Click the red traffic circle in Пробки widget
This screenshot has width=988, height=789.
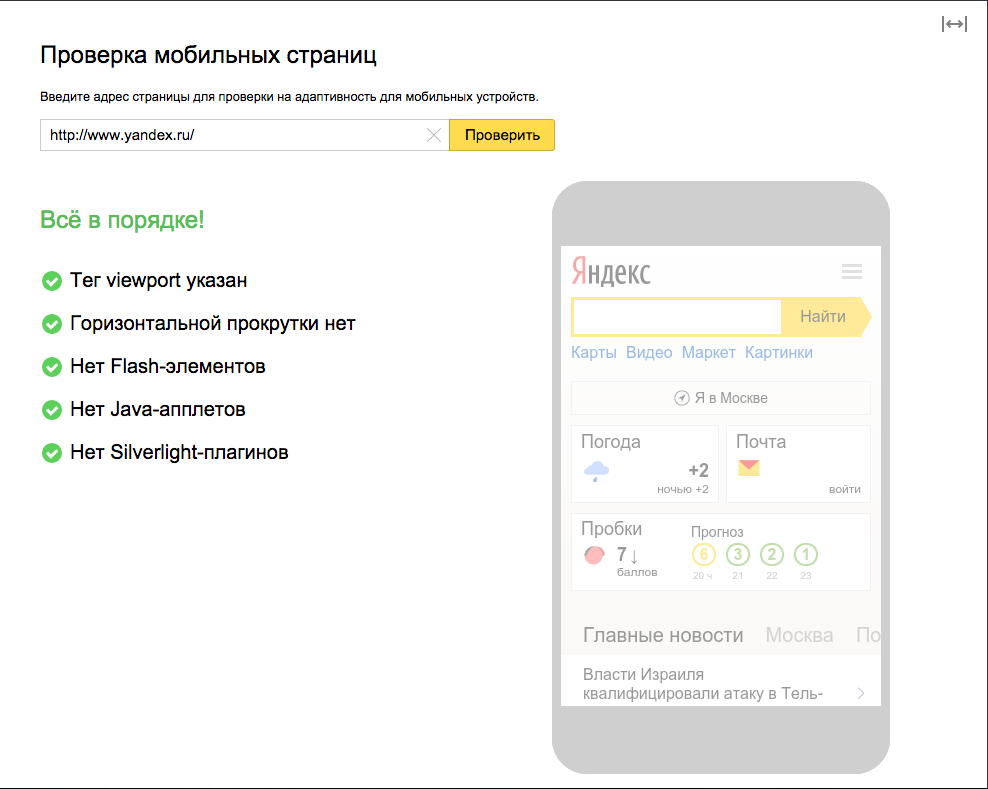coord(594,554)
